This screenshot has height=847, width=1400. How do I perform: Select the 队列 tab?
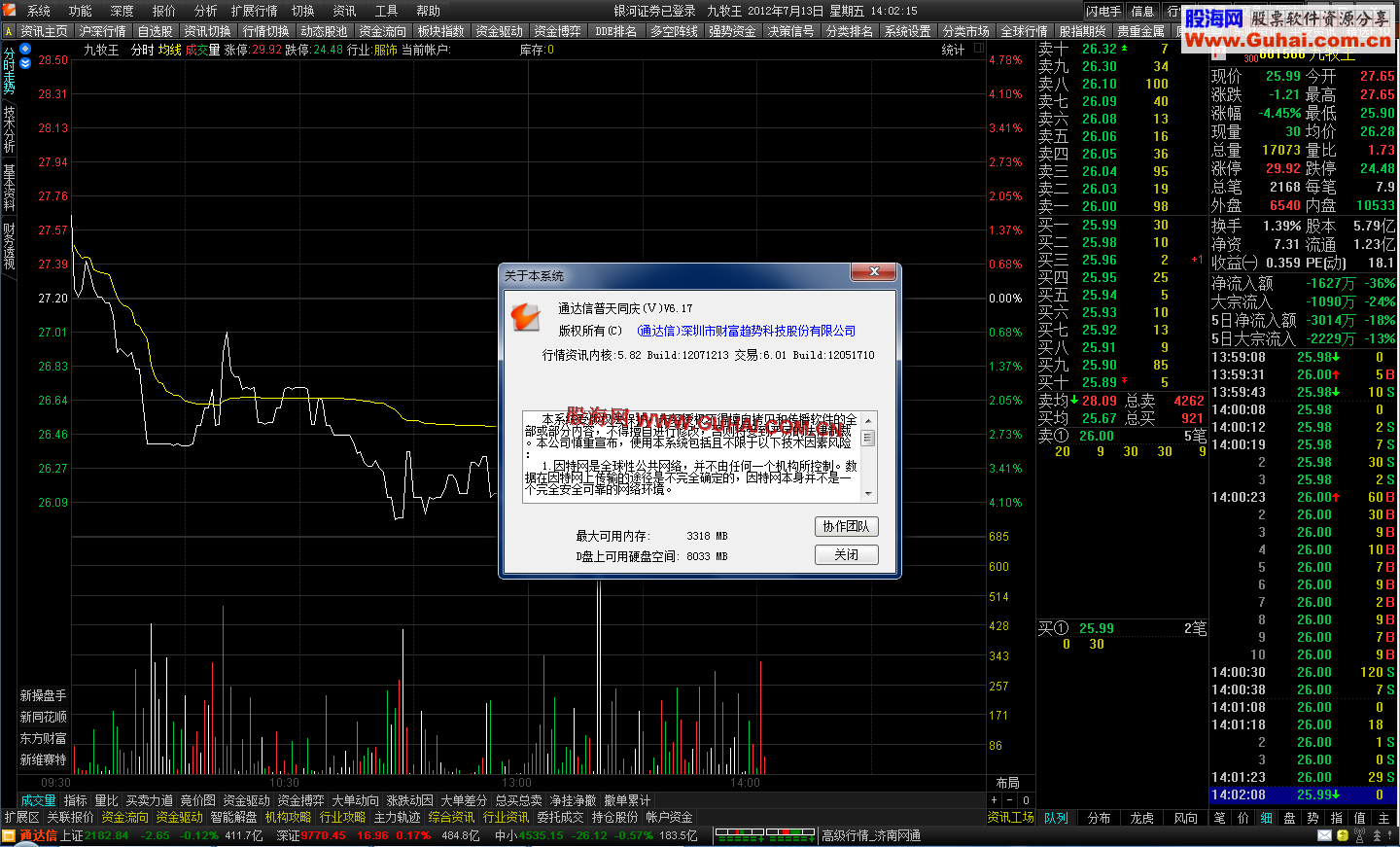[x=1057, y=818]
